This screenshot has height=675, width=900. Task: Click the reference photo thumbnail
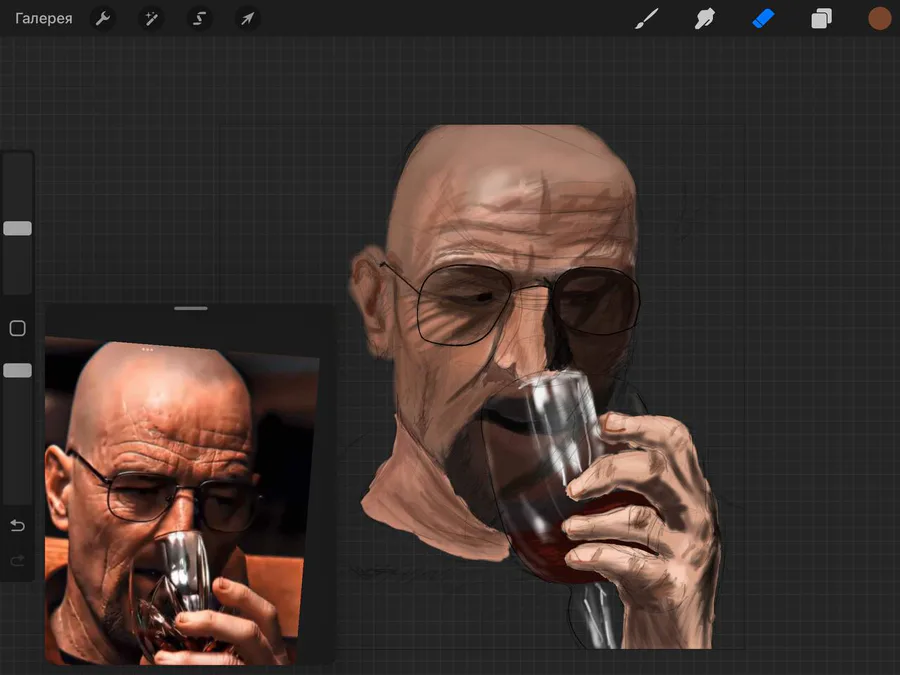pos(183,503)
